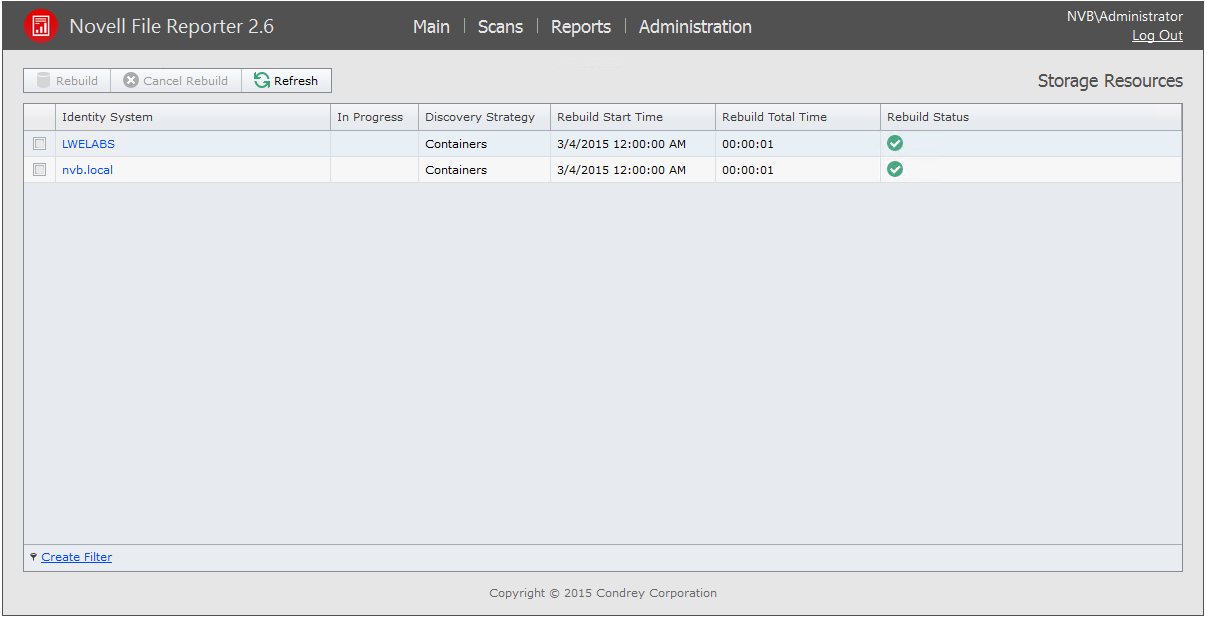Sort by Rebuild Start Time column header
The width and height of the screenshot is (1207, 618).
click(632, 117)
